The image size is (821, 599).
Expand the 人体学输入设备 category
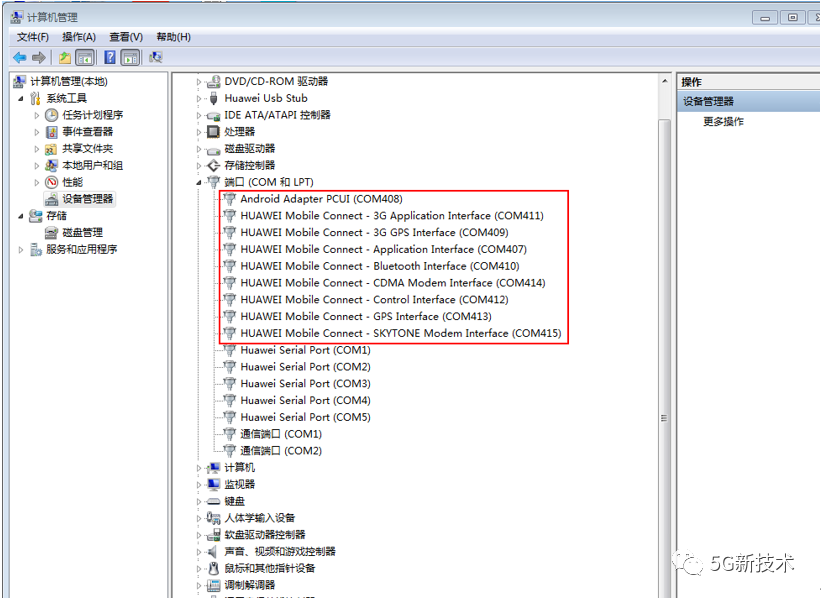pyautogui.click(x=199, y=518)
